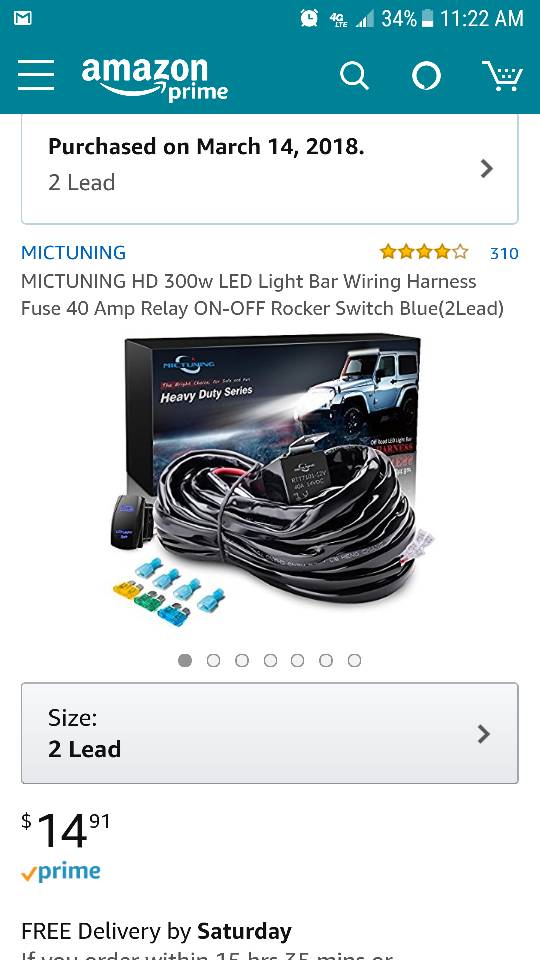This screenshot has width=540, height=960.
Task: Tap the alarm clock status icon
Action: click(x=309, y=18)
